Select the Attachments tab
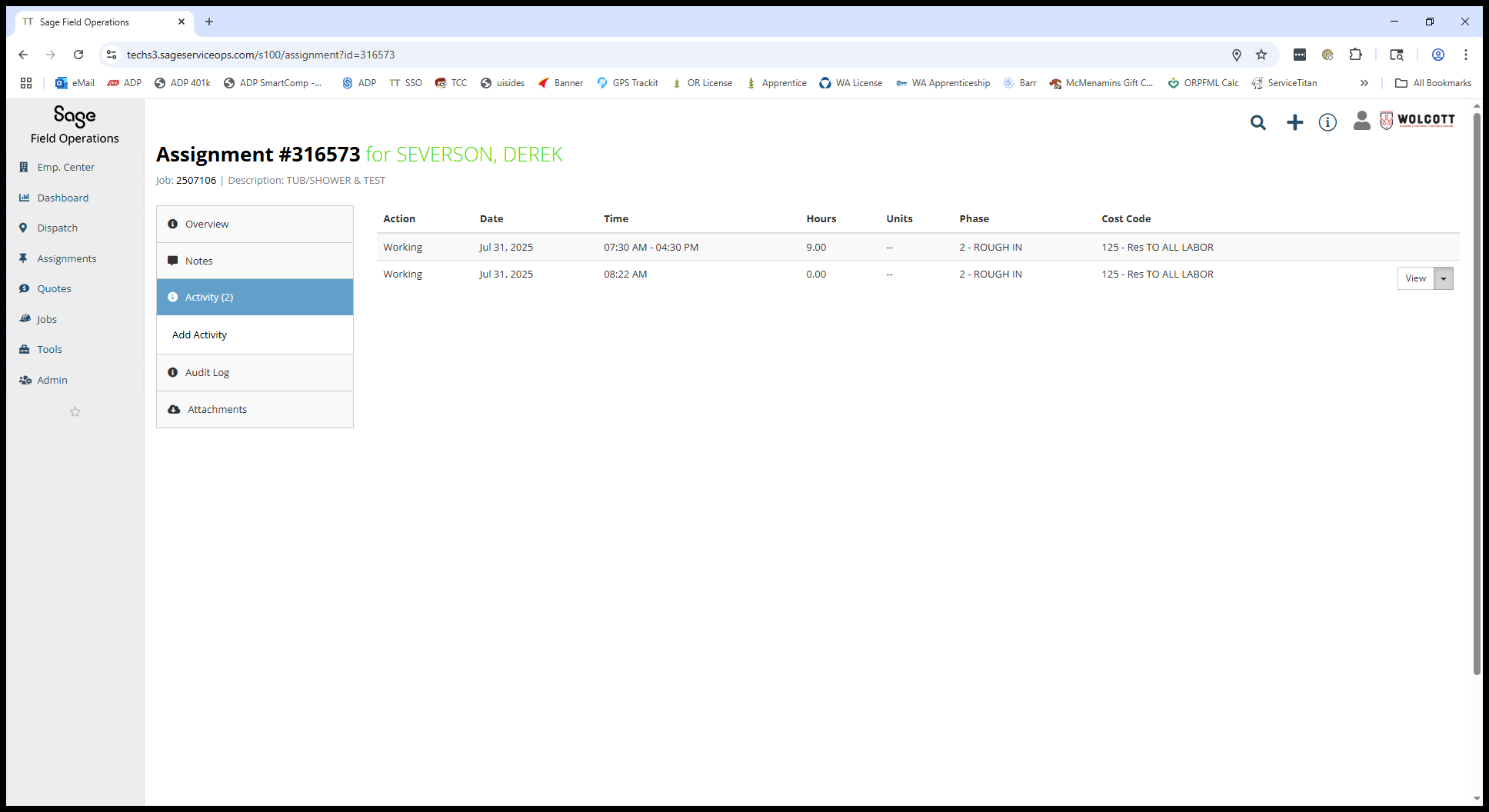Viewport: 1489px width, 812px height. pos(255,409)
